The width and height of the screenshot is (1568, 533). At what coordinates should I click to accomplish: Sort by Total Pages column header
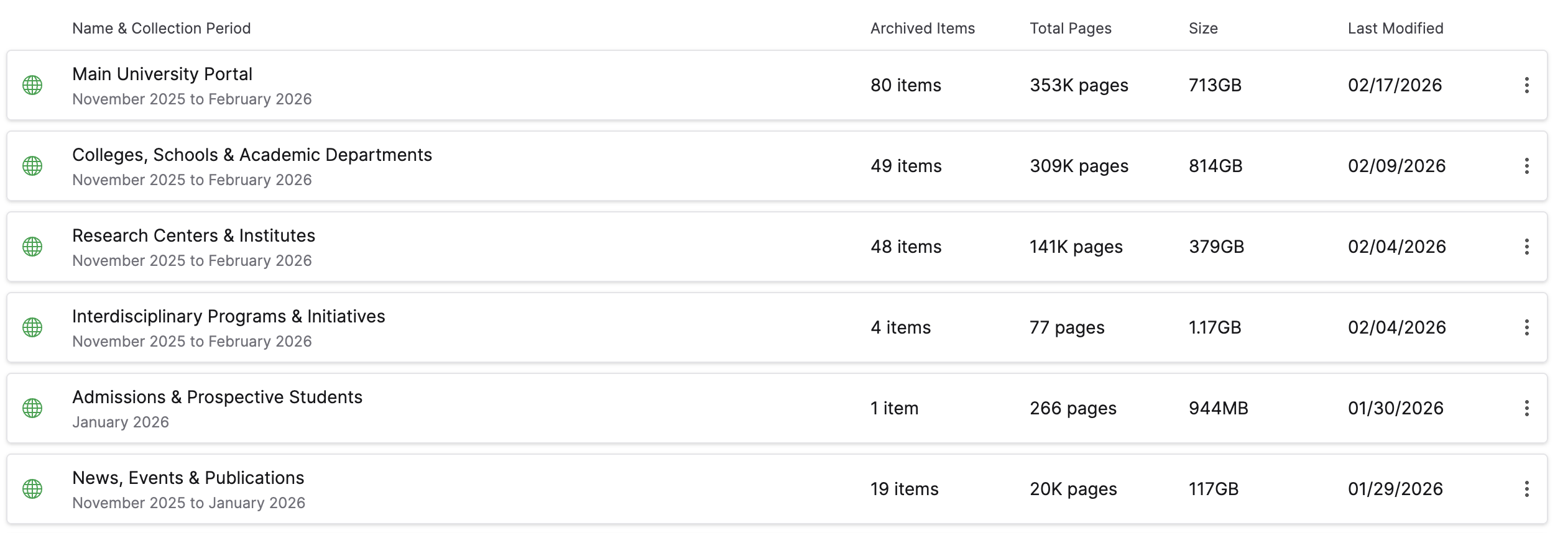pyautogui.click(x=1070, y=29)
